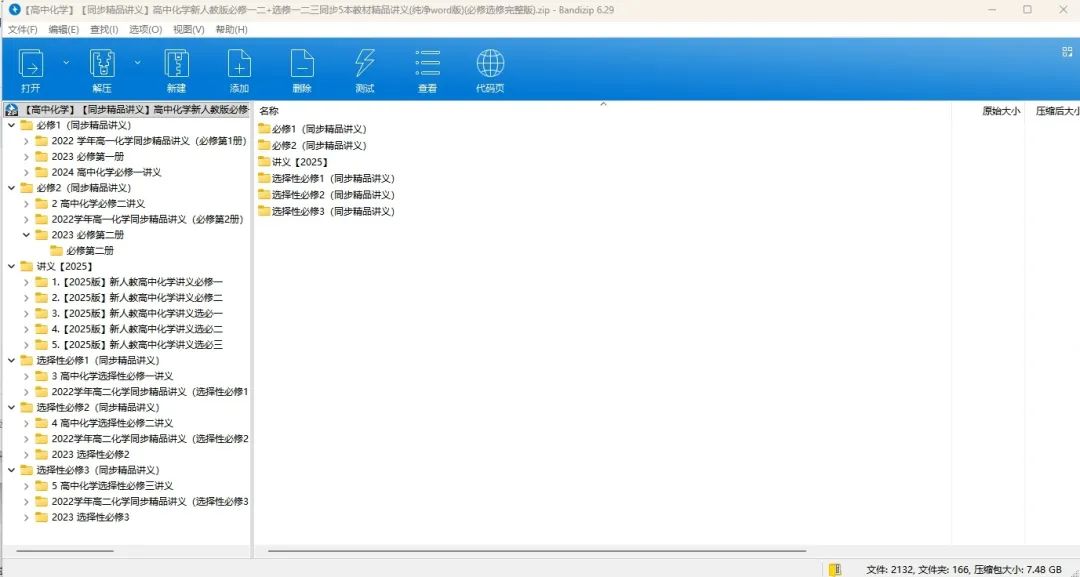The width and height of the screenshot is (1080, 577).
Task: Click folder icon of 选择性必修1 in file list
Action: tap(264, 178)
